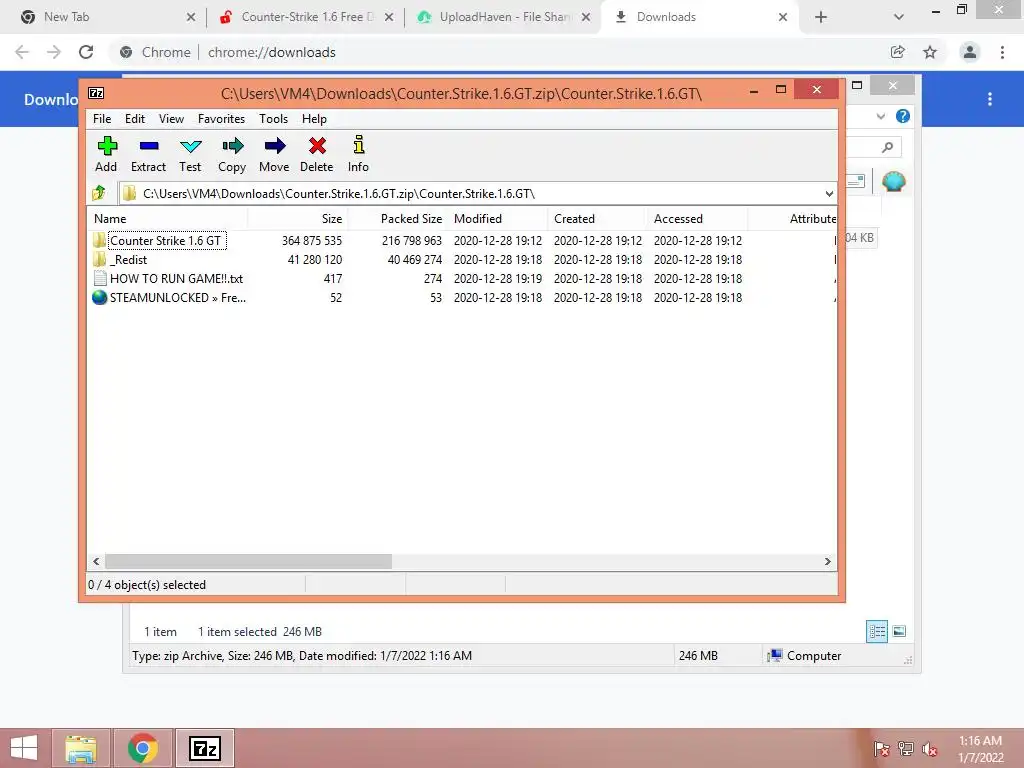The width and height of the screenshot is (1024, 768).
Task: Open Windows Start button
Action: [24, 748]
